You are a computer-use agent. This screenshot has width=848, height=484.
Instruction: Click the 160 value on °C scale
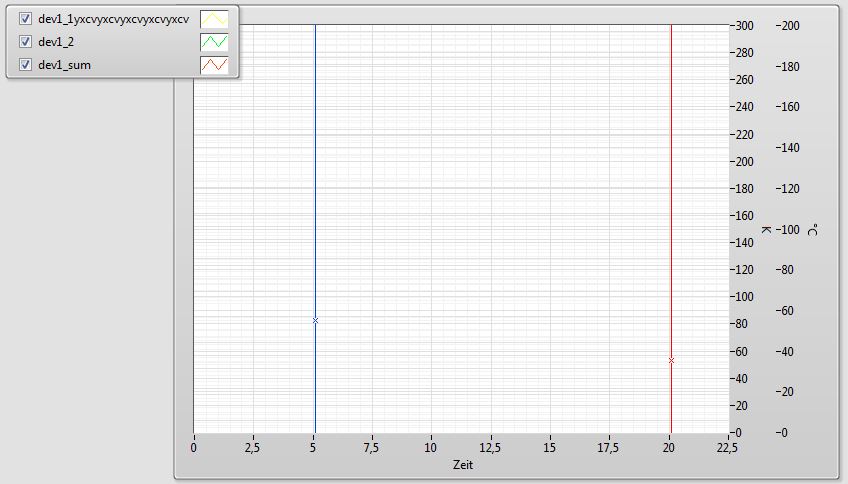coord(790,107)
